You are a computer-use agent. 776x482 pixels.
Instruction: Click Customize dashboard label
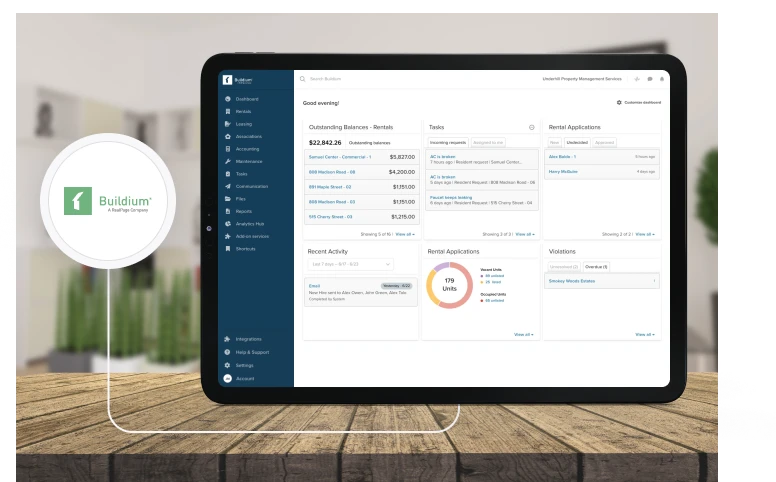coord(642,102)
